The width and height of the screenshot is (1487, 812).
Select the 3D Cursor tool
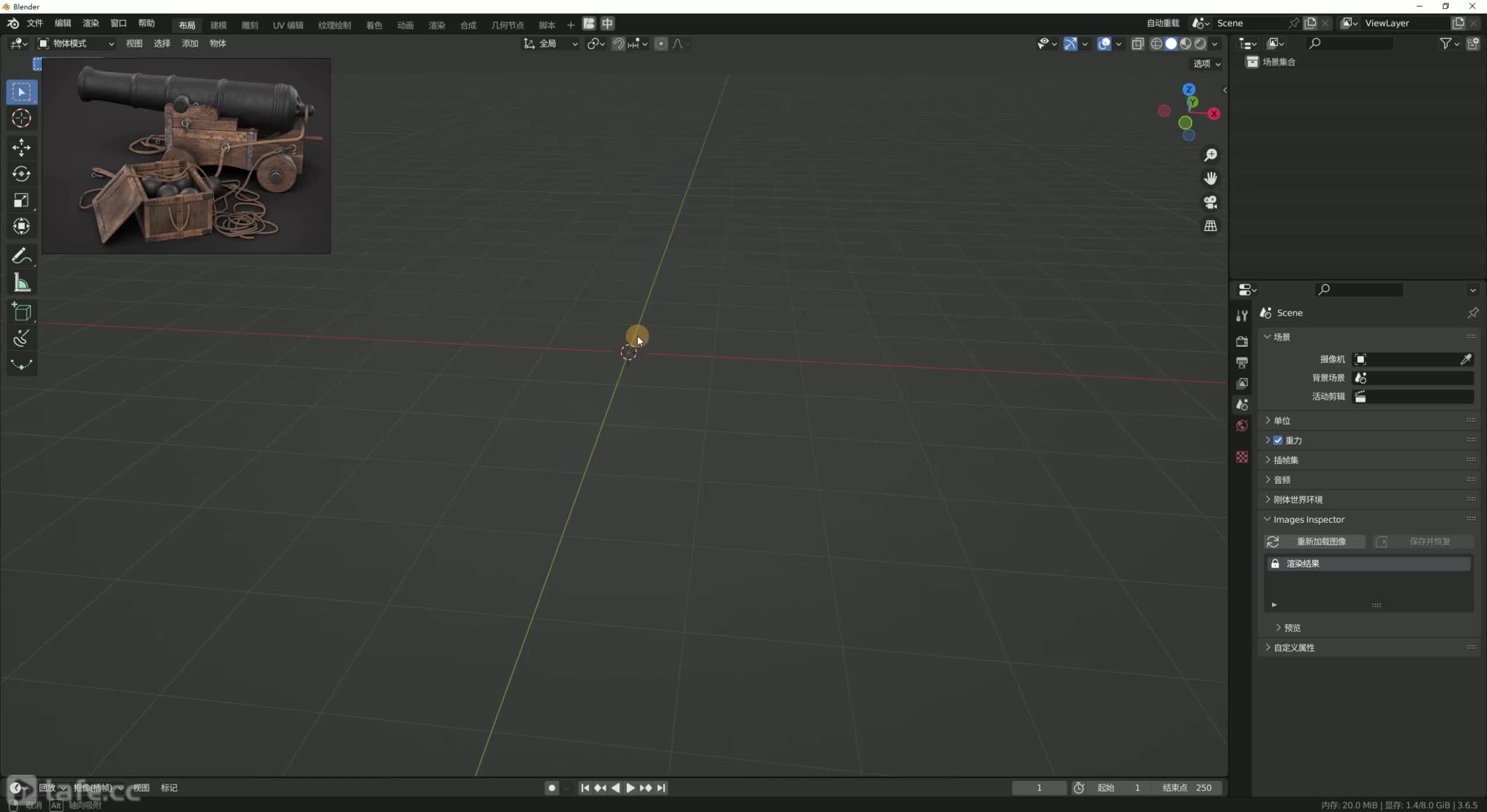pyautogui.click(x=21, y=118)
